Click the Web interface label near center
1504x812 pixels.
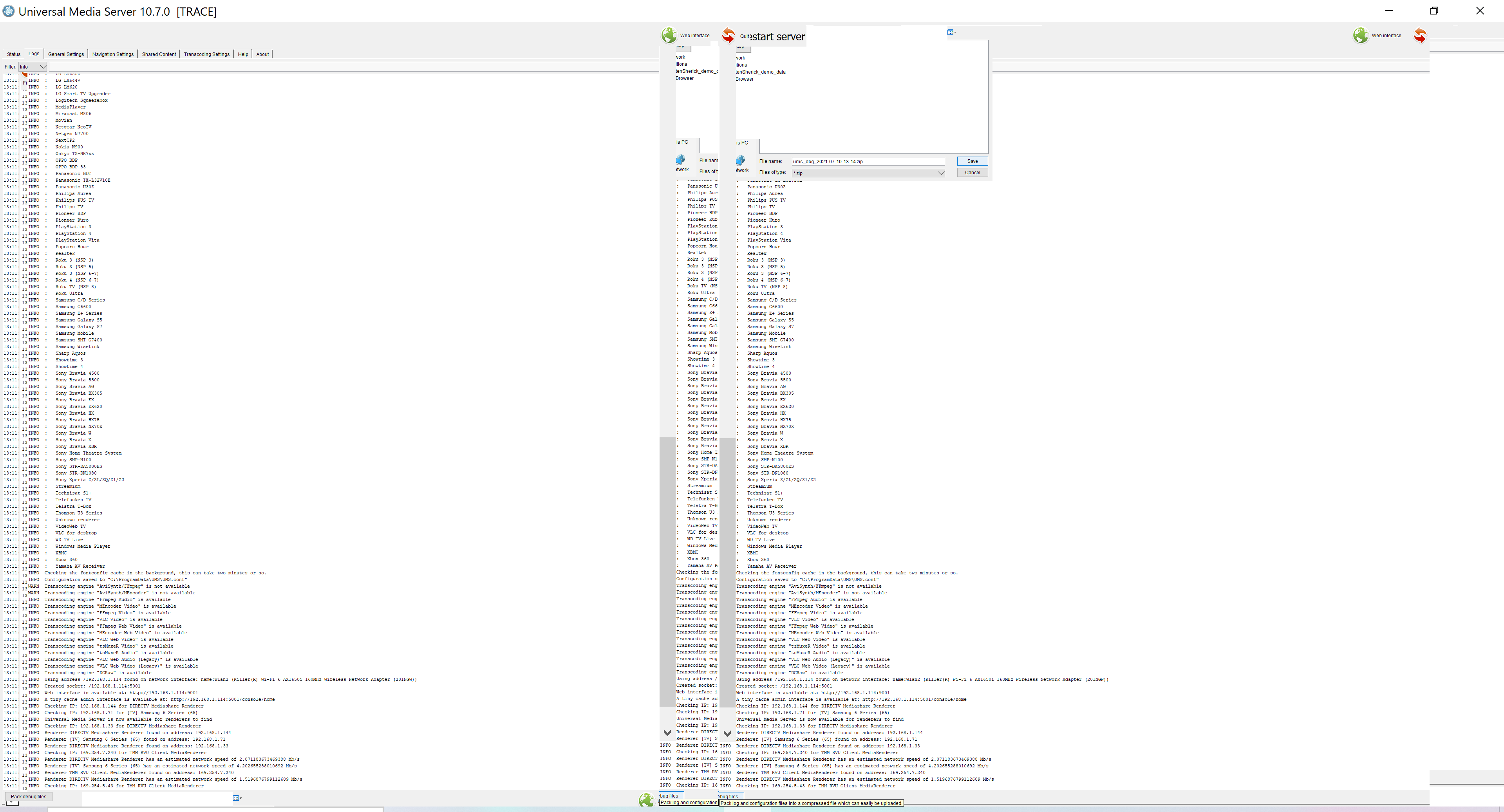695,36
